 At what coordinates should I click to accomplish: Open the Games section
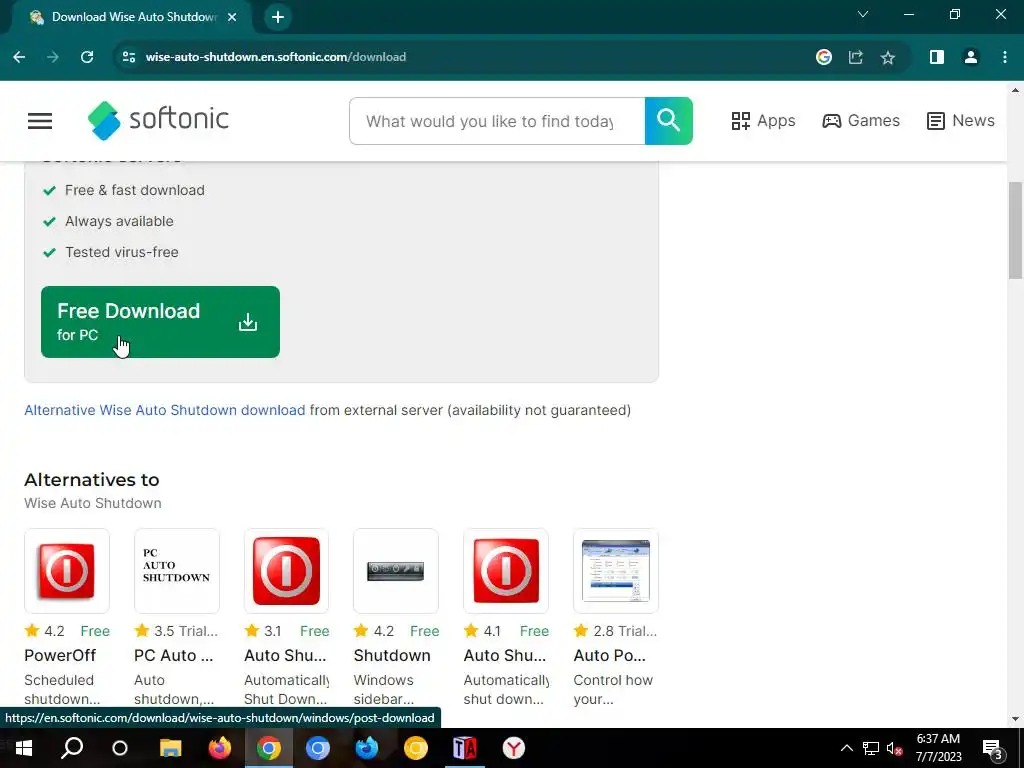861,121
